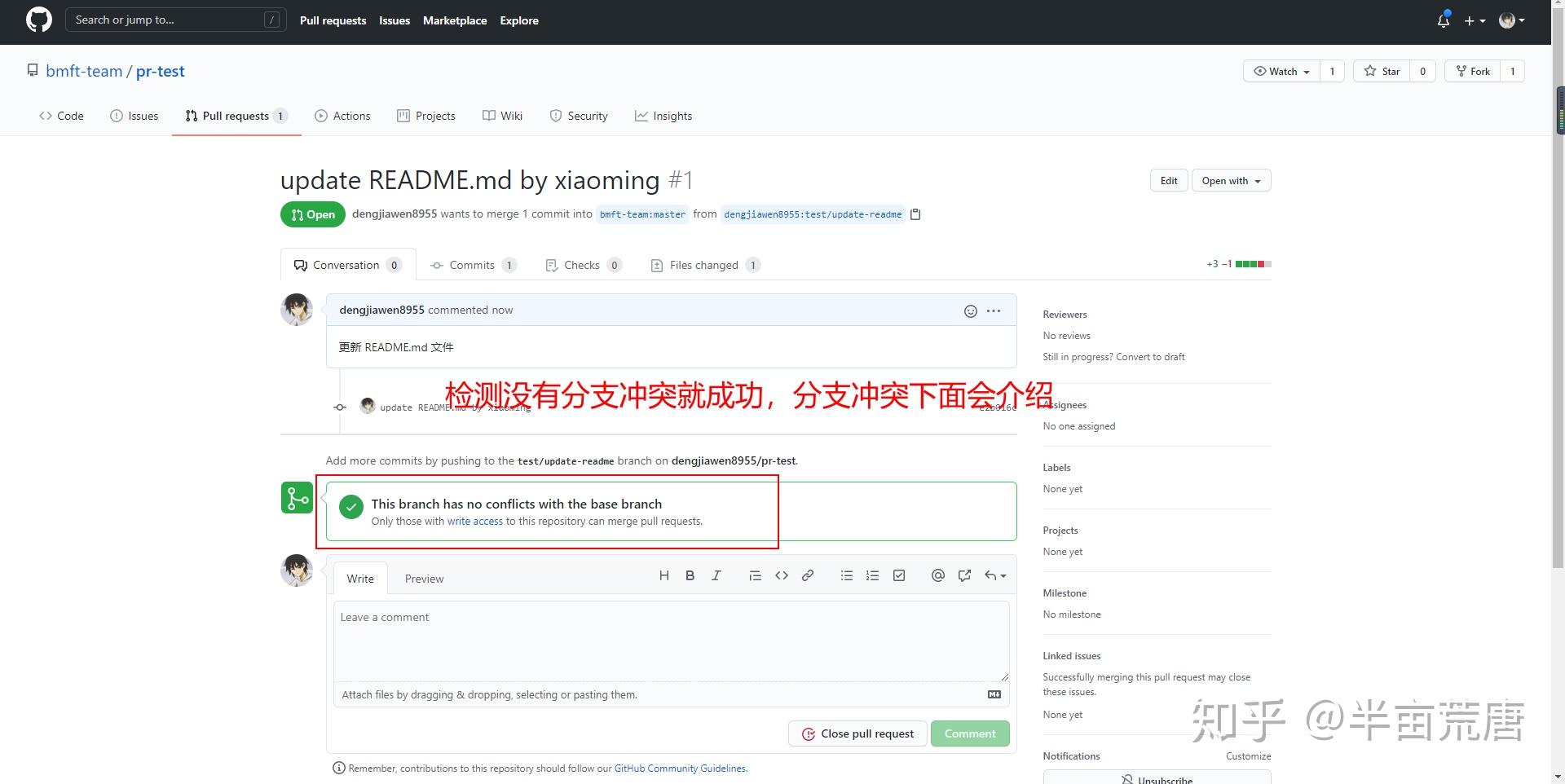Add a bulleted list
This screenshot has height=784, width=1565.
pyautogui.click(x=847, y=575)
